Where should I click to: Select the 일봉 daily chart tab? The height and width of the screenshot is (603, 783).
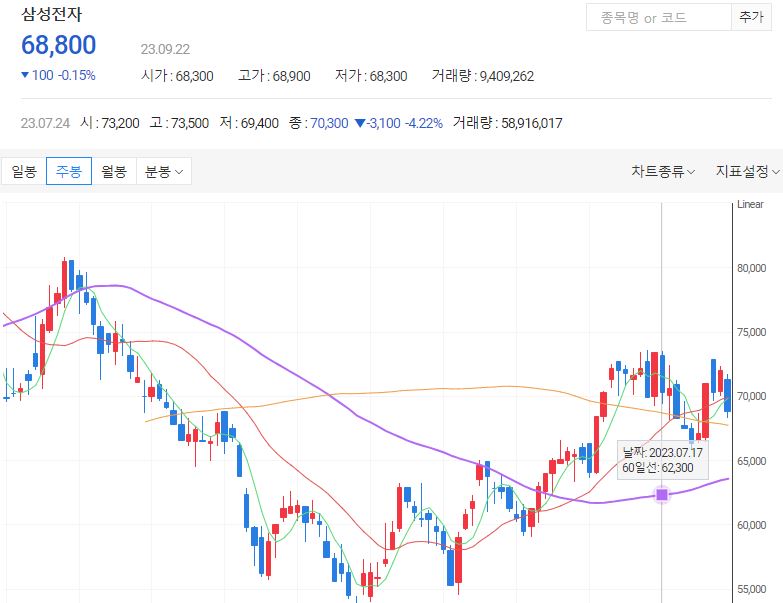pyautogui.click(x=24, y=171)
